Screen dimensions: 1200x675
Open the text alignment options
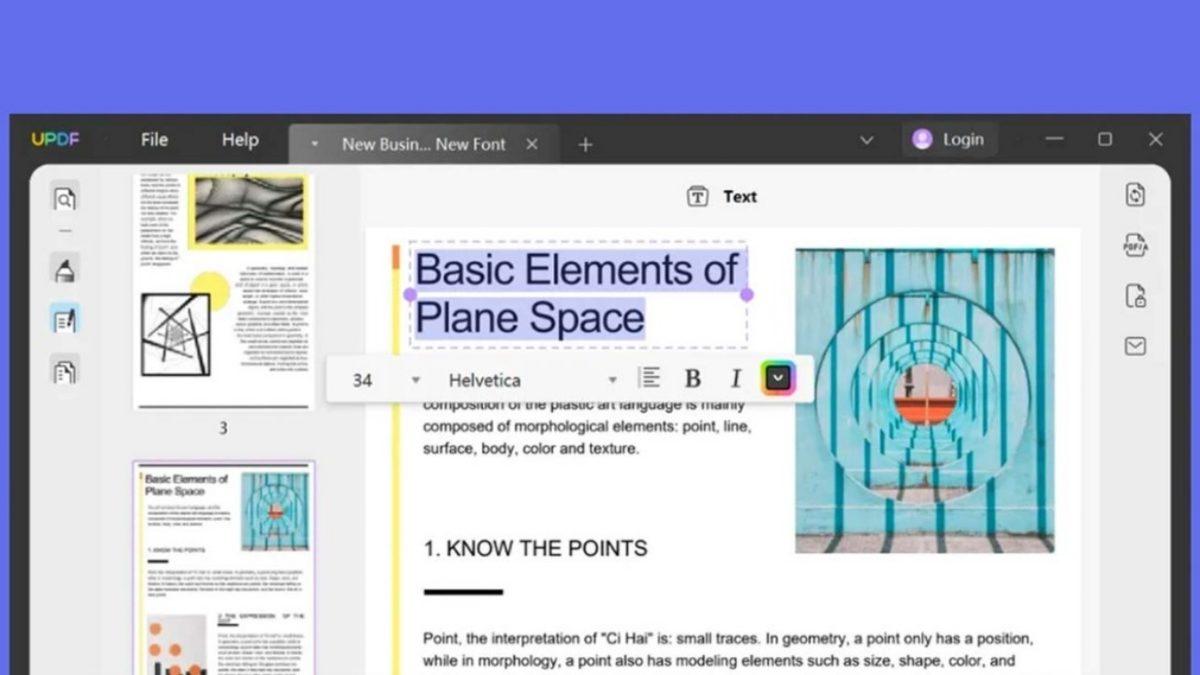[650, 378]
